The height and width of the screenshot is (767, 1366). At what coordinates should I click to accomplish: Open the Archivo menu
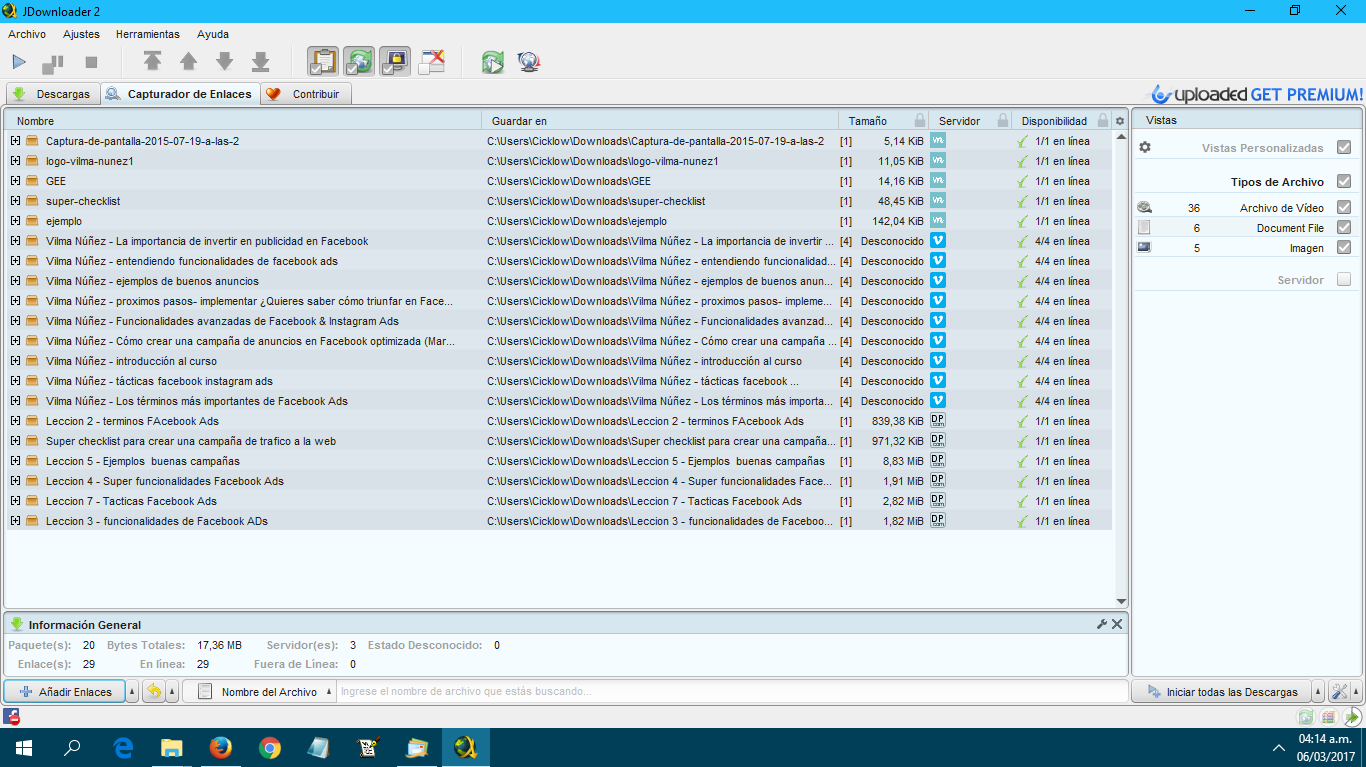pos(27,34)
